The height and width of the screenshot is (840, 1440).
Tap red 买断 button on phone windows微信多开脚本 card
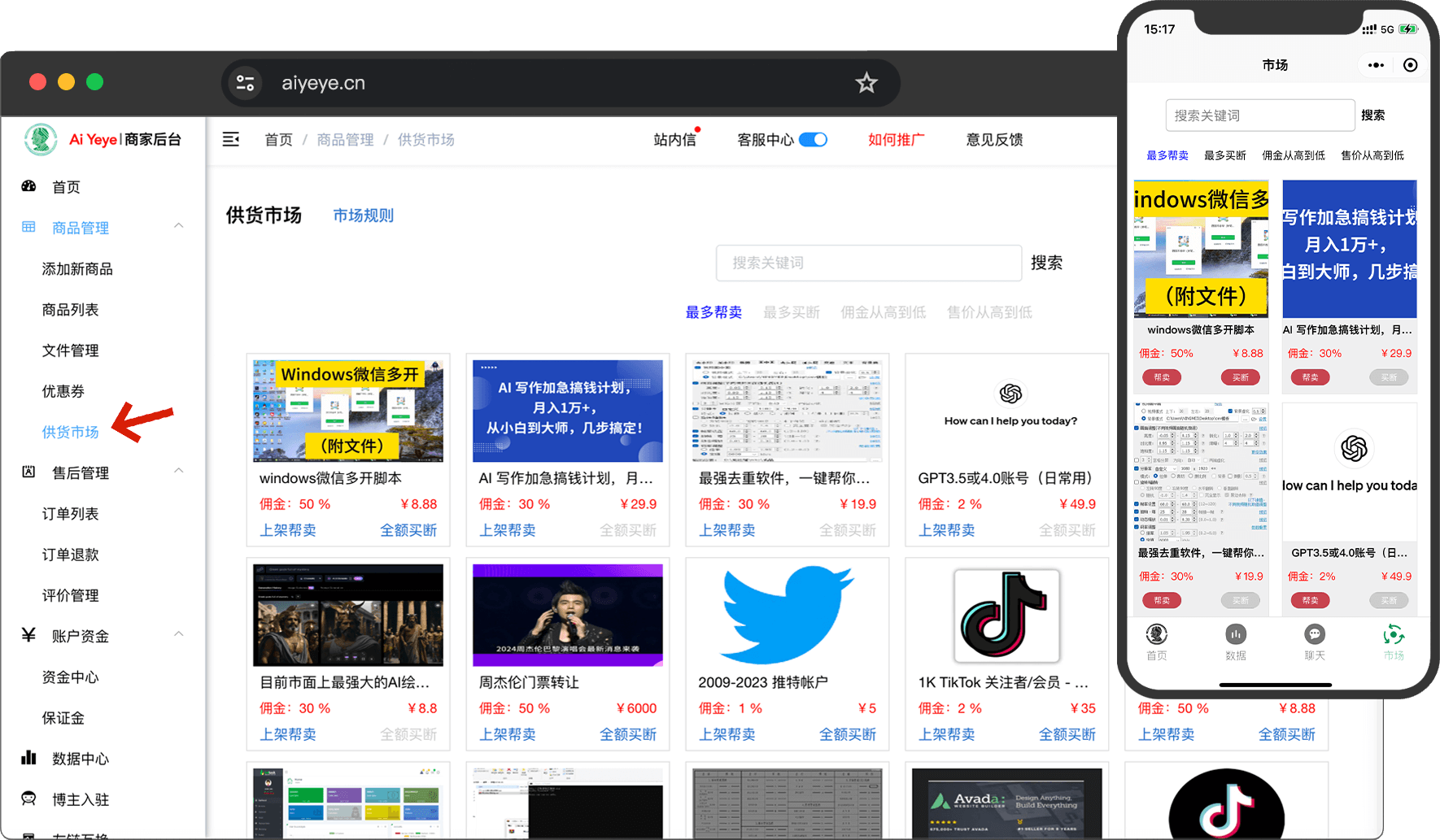1240,377
